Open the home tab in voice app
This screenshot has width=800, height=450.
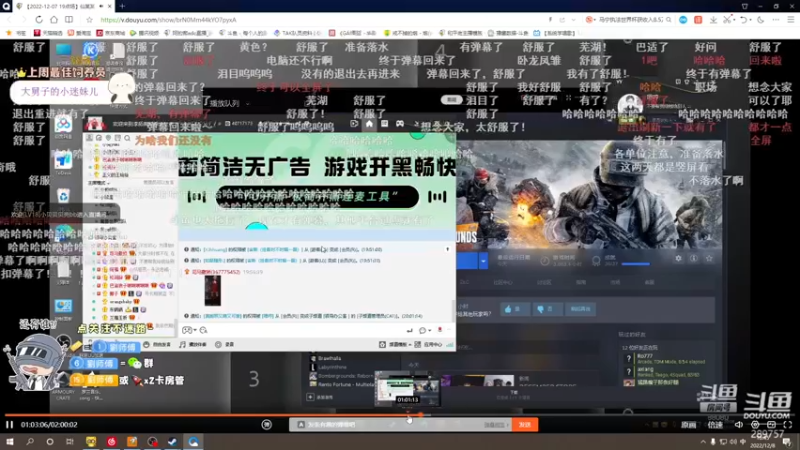[369, 123]
